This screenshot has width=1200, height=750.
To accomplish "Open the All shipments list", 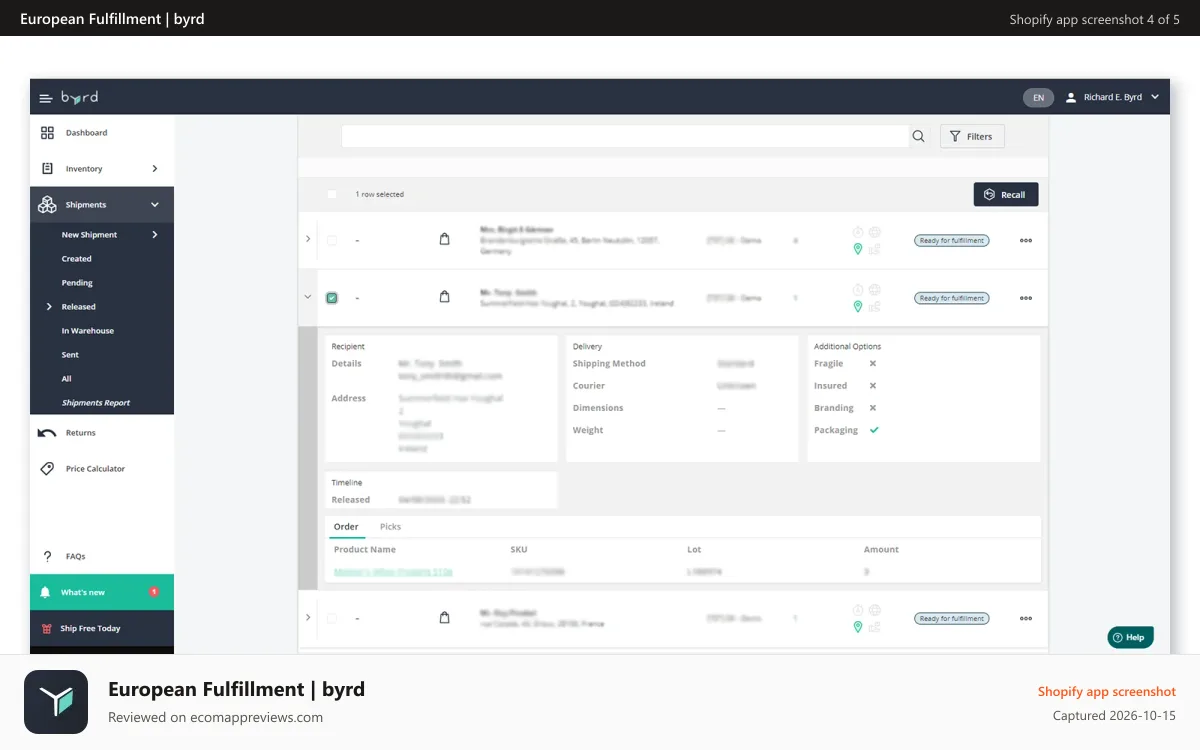I will [x=66, y=379].
